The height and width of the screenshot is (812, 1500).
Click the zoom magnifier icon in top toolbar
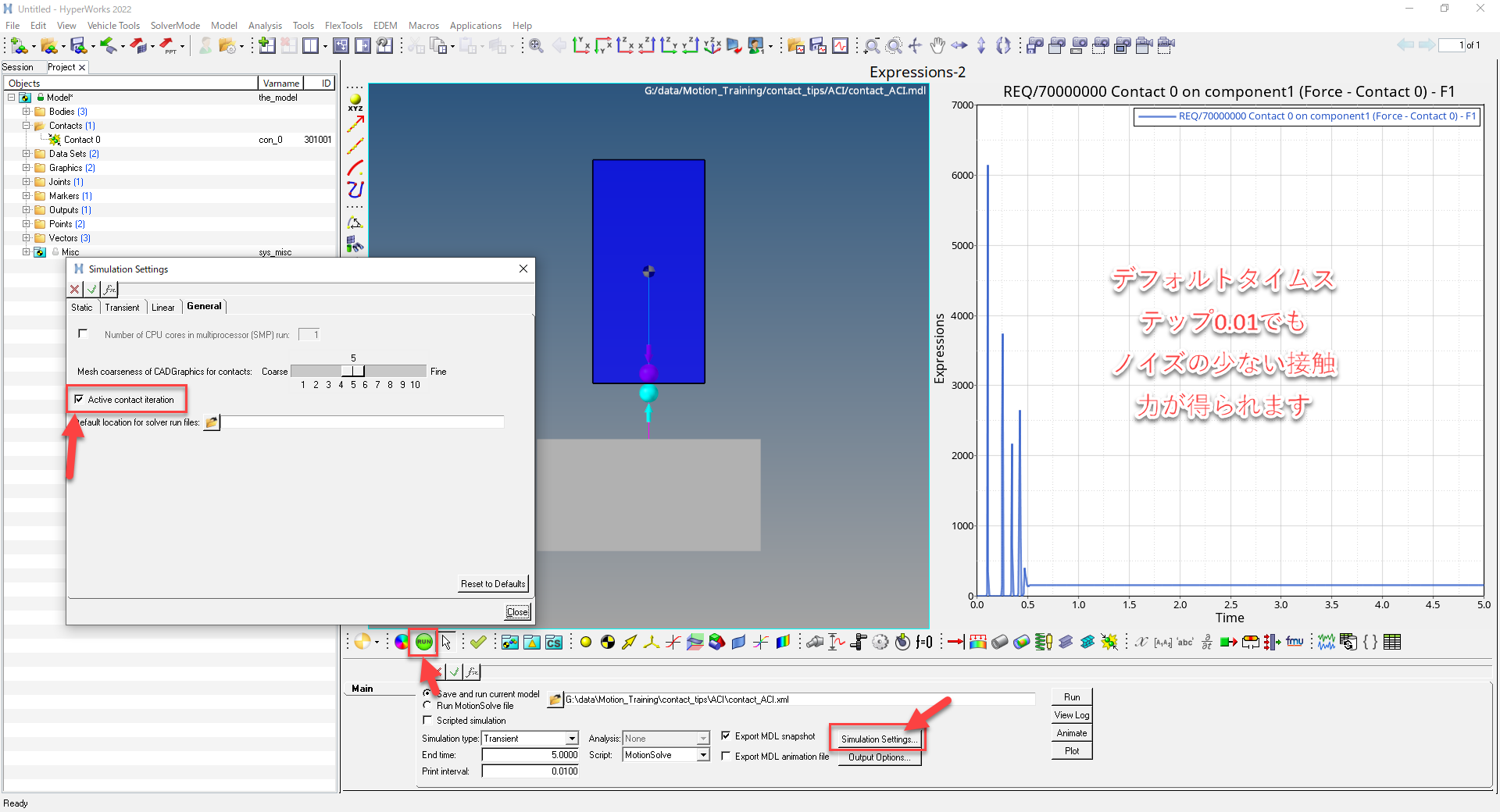tap(536, 45)
